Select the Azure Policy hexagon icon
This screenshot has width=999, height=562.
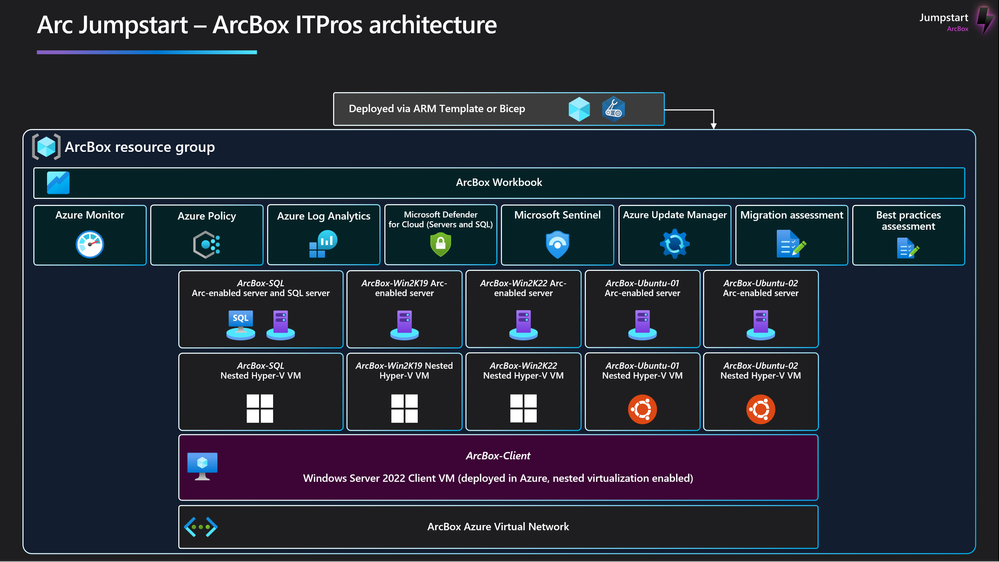206,245
